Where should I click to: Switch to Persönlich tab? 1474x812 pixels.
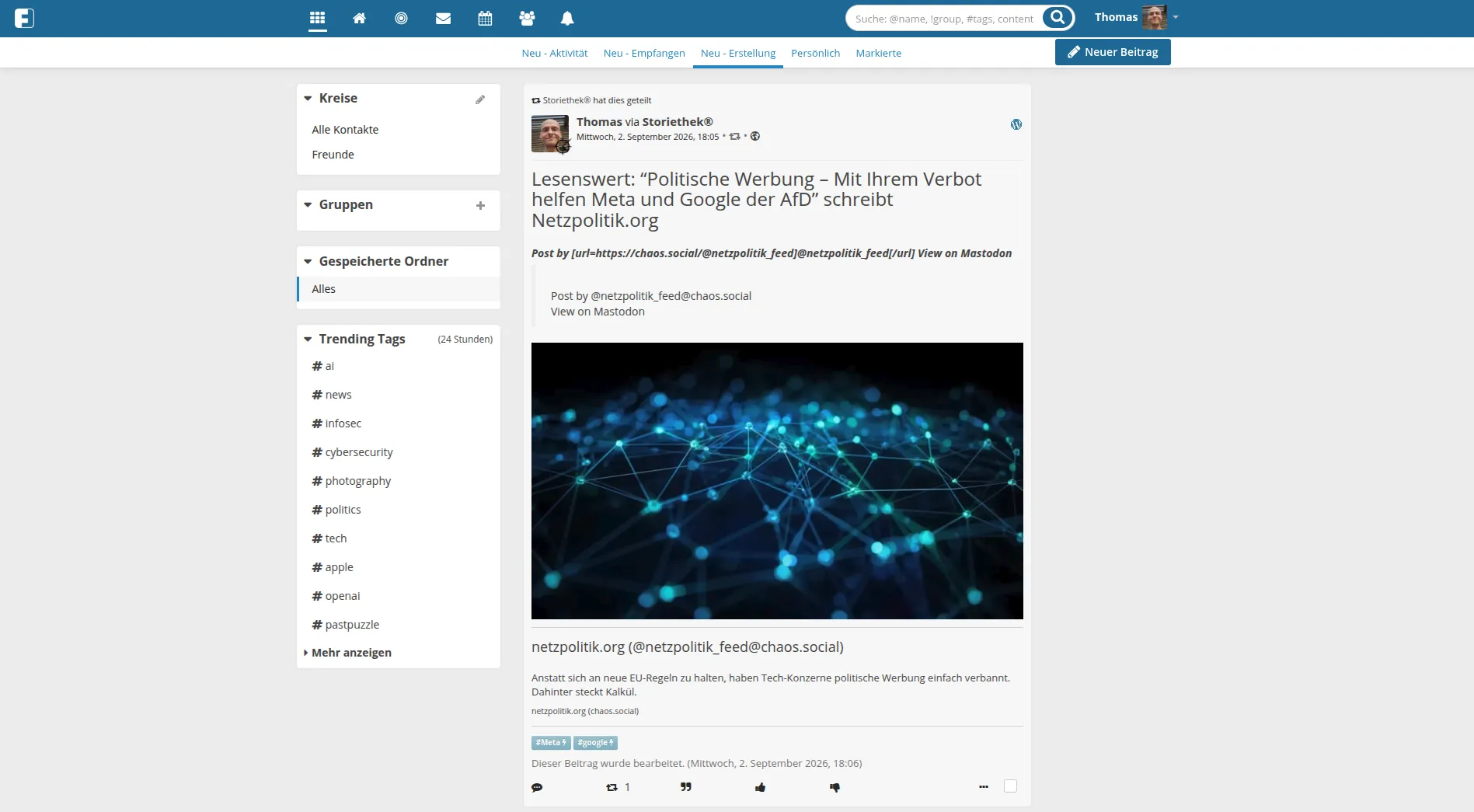pos(815,53)
